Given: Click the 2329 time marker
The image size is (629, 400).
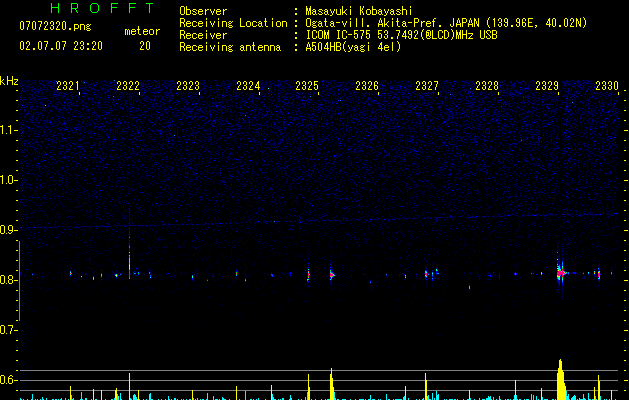Looking at the screenshot, I should coord(547,86).
